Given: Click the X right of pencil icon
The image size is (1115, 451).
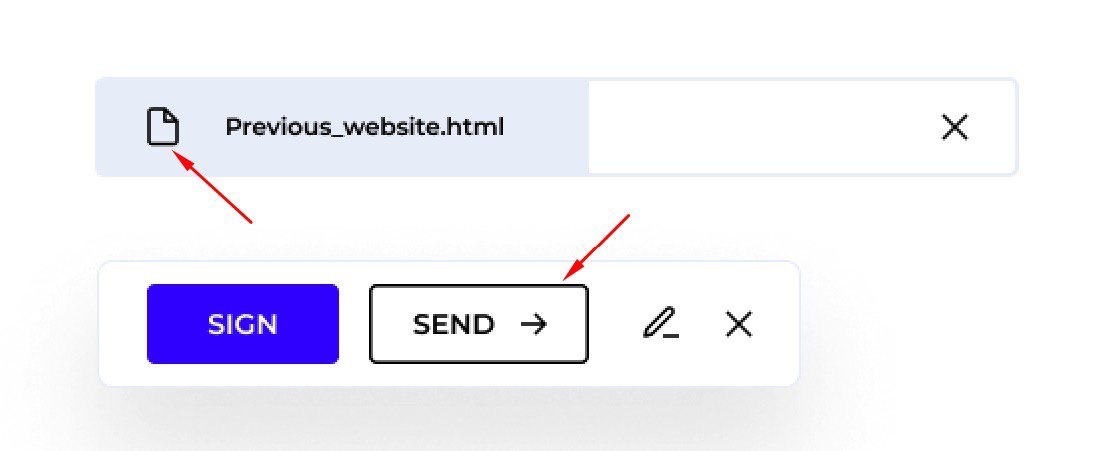Looking at the screenshot, I should coord(739,324).
